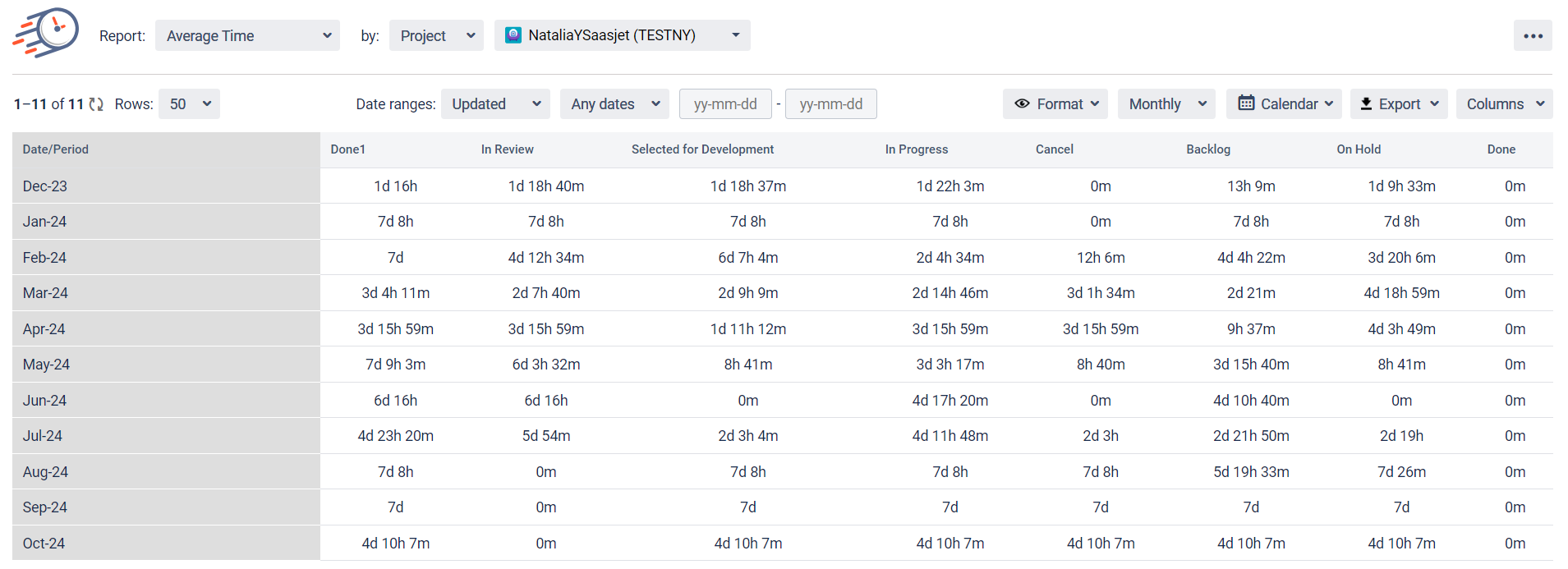
Task: Click the Done column header
Action: pyautogui.click(x=1501, y=149)
